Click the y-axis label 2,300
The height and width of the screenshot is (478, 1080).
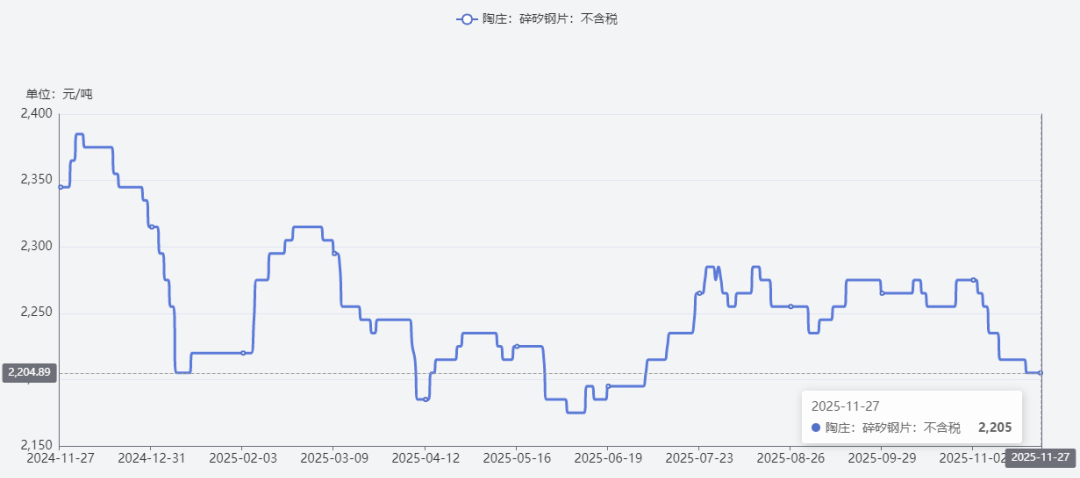(x=38, y=247)
